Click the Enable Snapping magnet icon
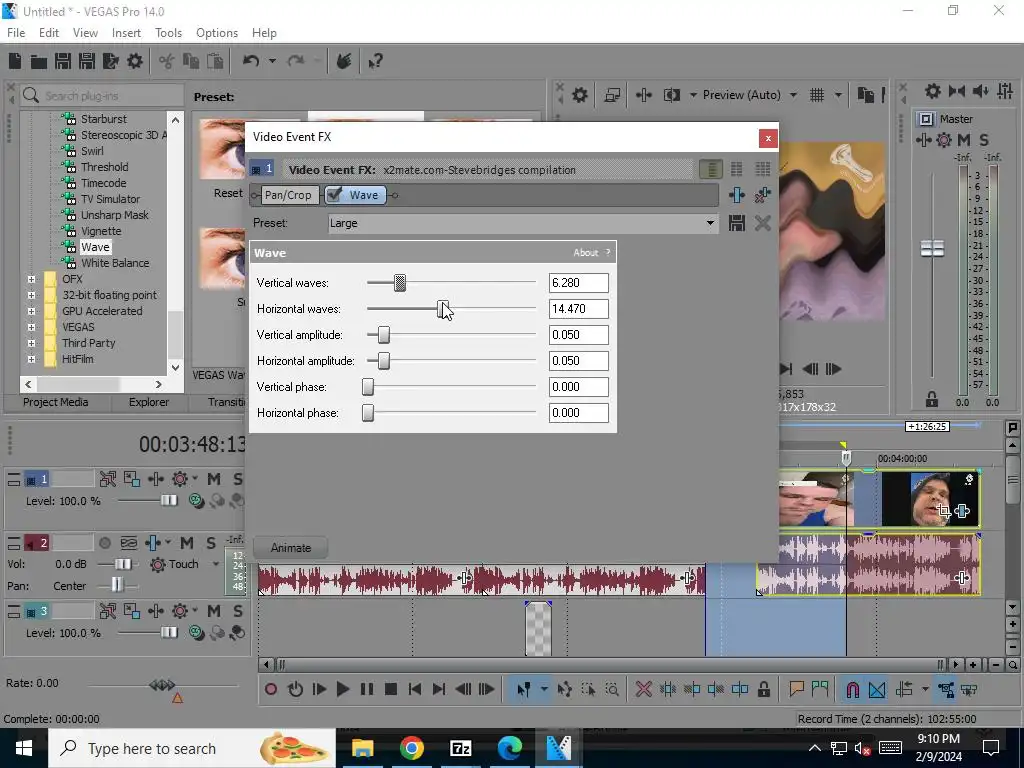Viewport: 1024px width, 768px height. click(x=852, y=689)
